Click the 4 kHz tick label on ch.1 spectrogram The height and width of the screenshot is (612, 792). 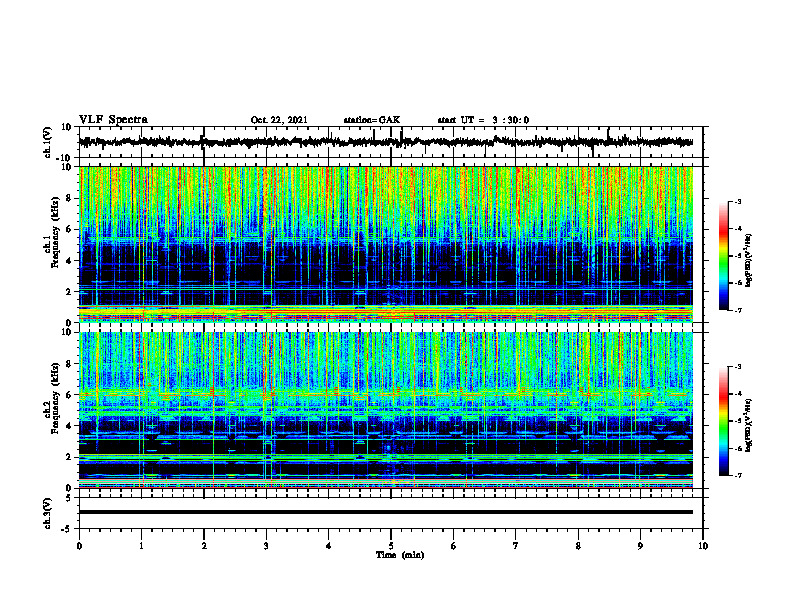[70, 261]
